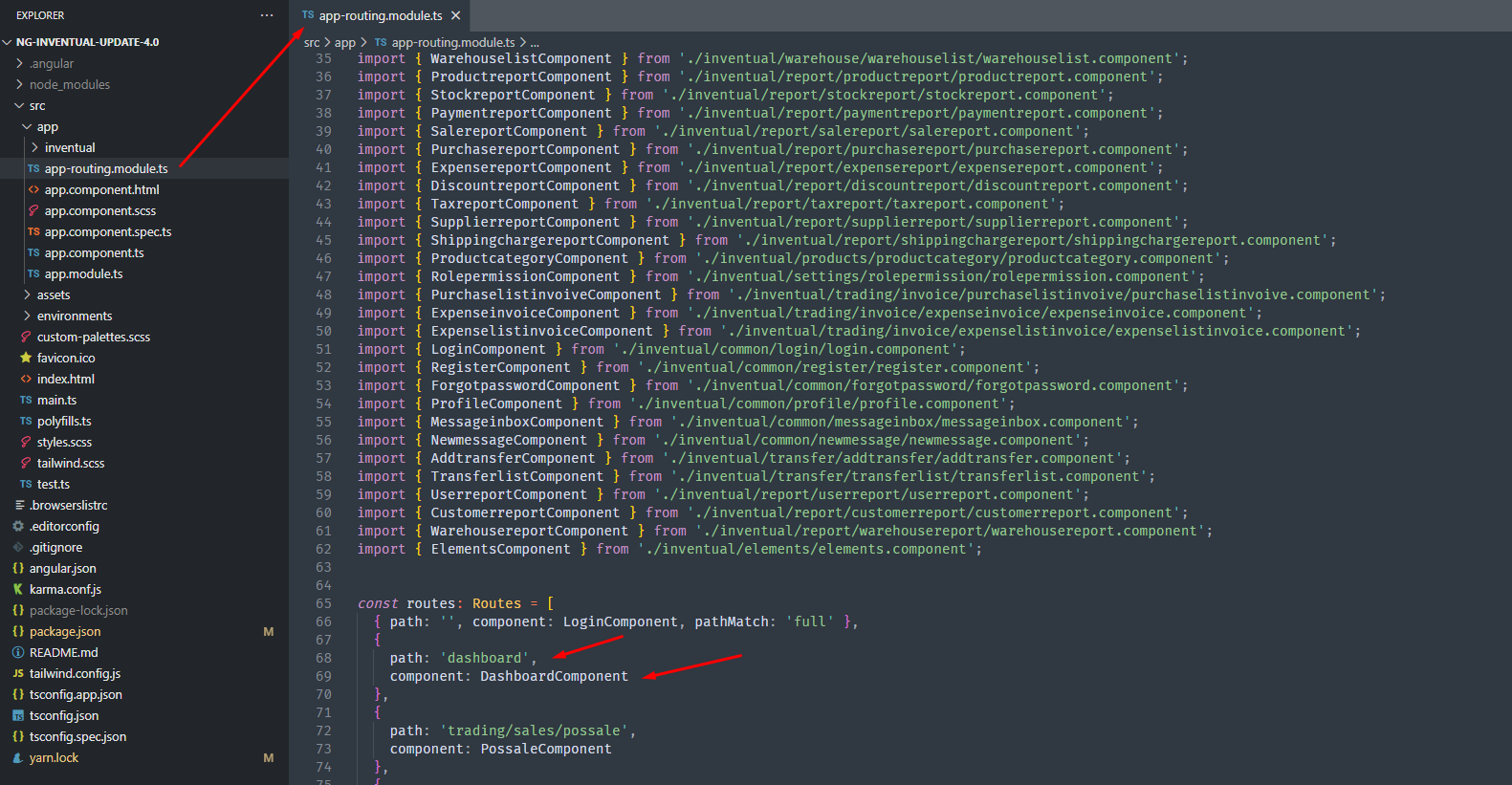Open app.component.scss file

100,210
